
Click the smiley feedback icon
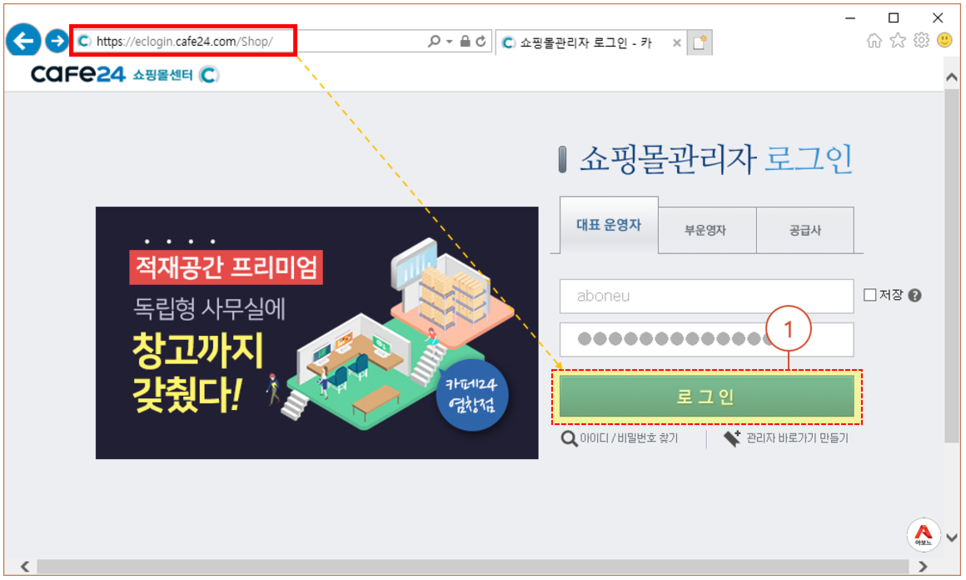click(x=944, y=41)
